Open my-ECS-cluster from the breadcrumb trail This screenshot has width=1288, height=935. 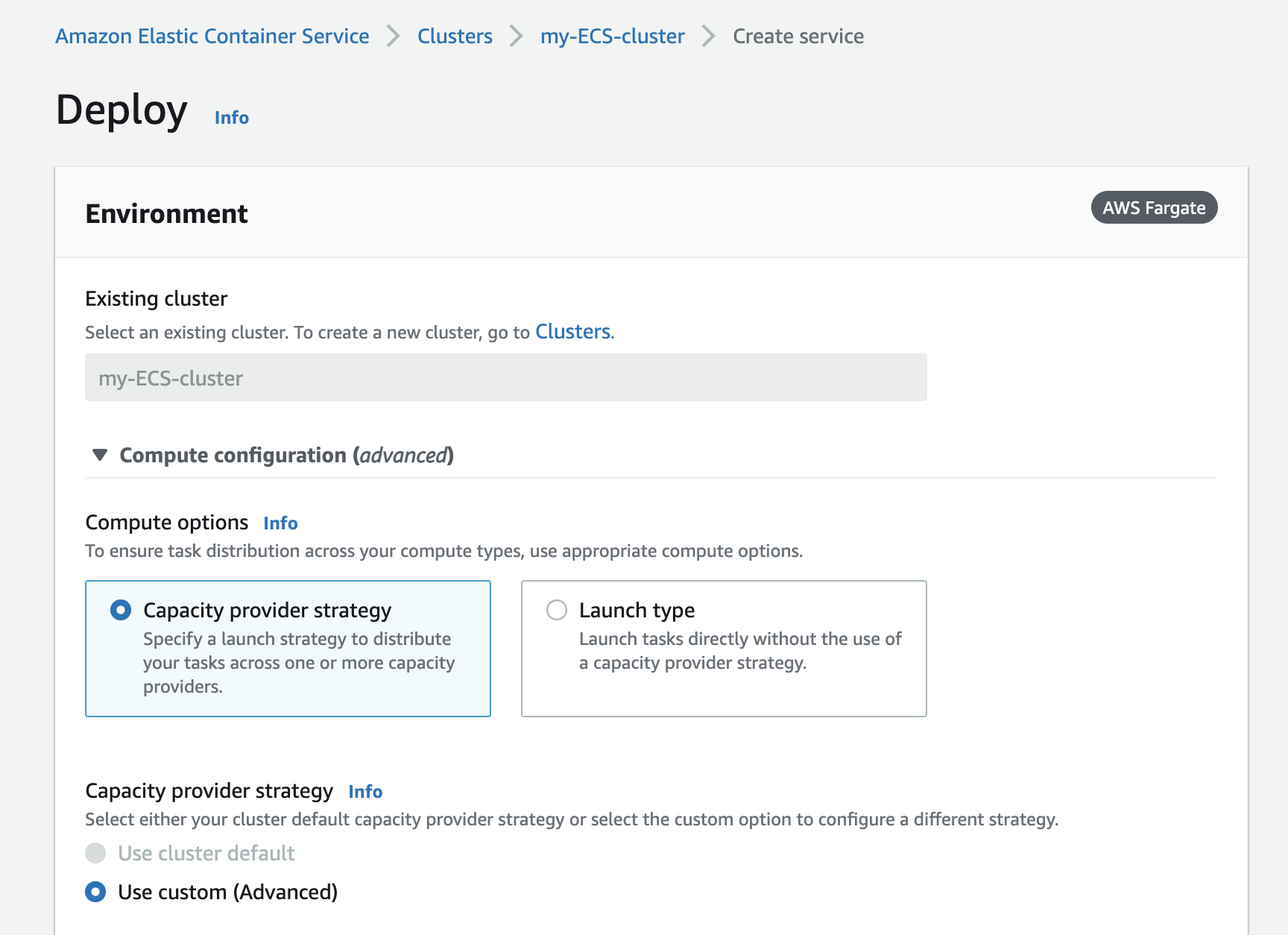[612, 35]
